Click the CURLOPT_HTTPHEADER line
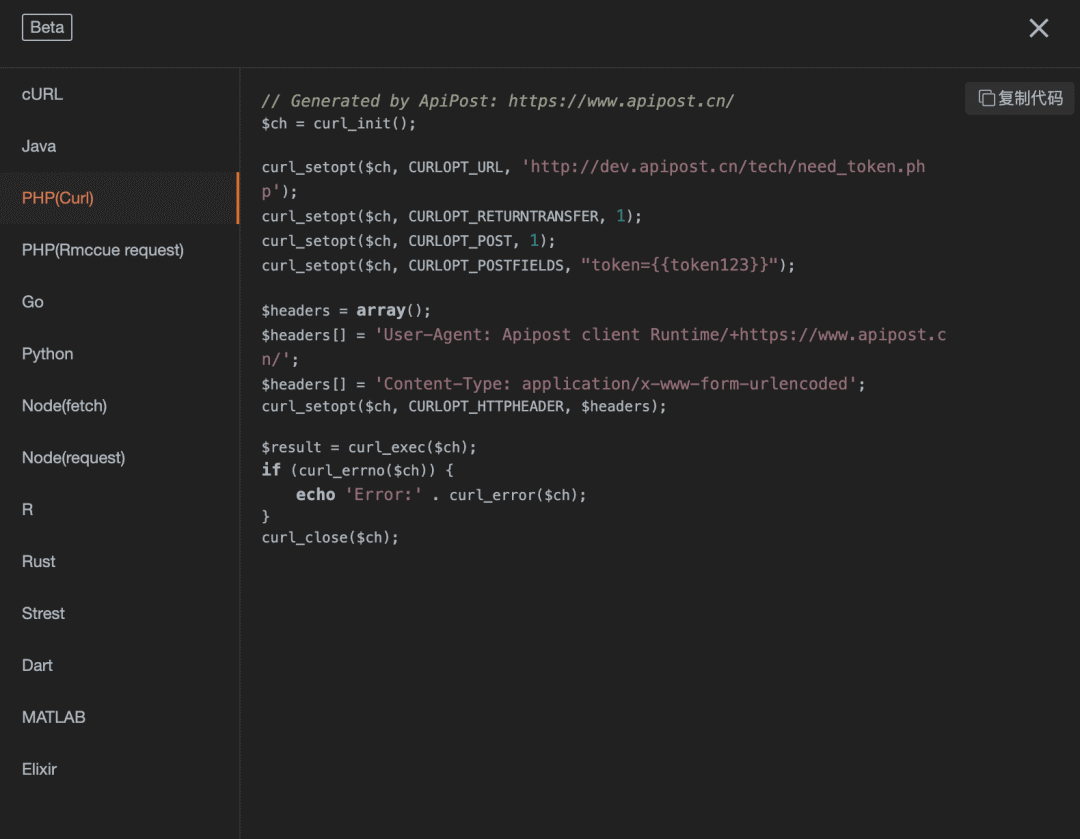 464,407
